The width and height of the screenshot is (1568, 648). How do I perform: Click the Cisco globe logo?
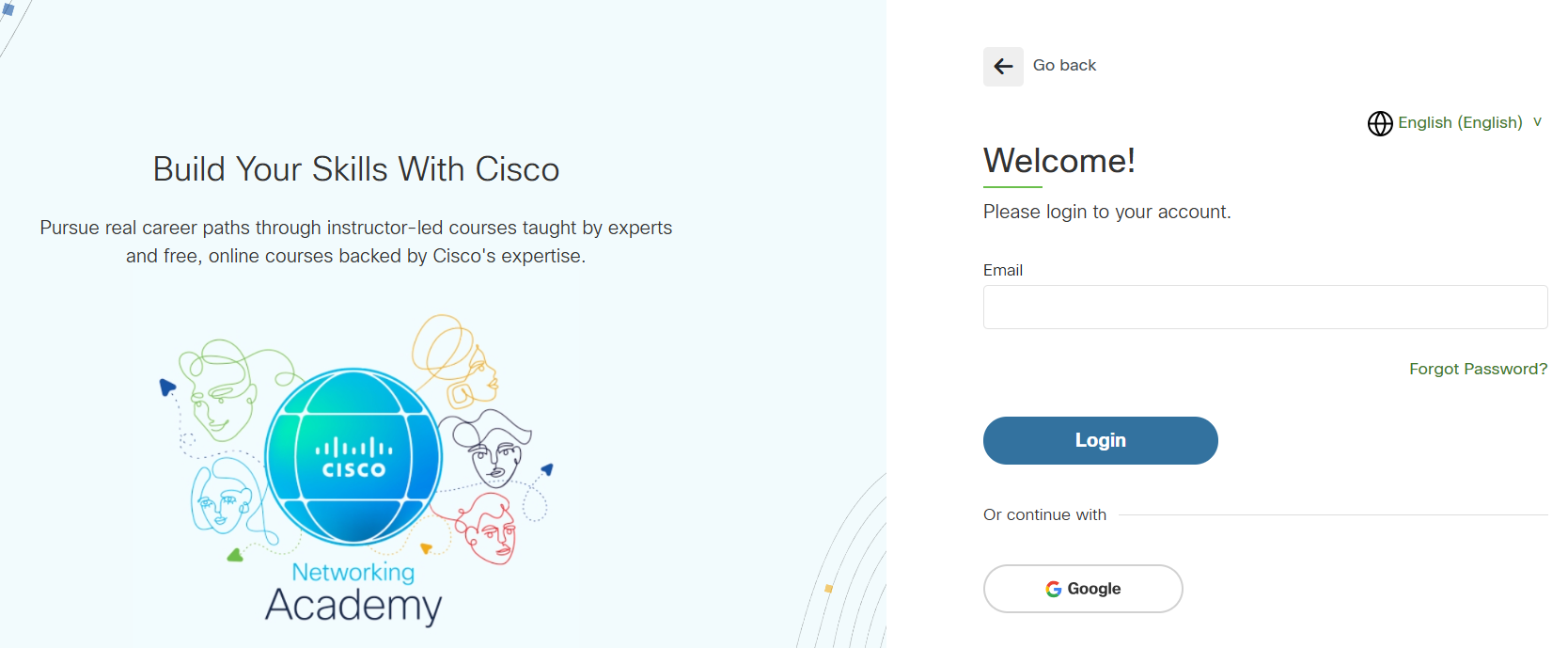point(353,457)
